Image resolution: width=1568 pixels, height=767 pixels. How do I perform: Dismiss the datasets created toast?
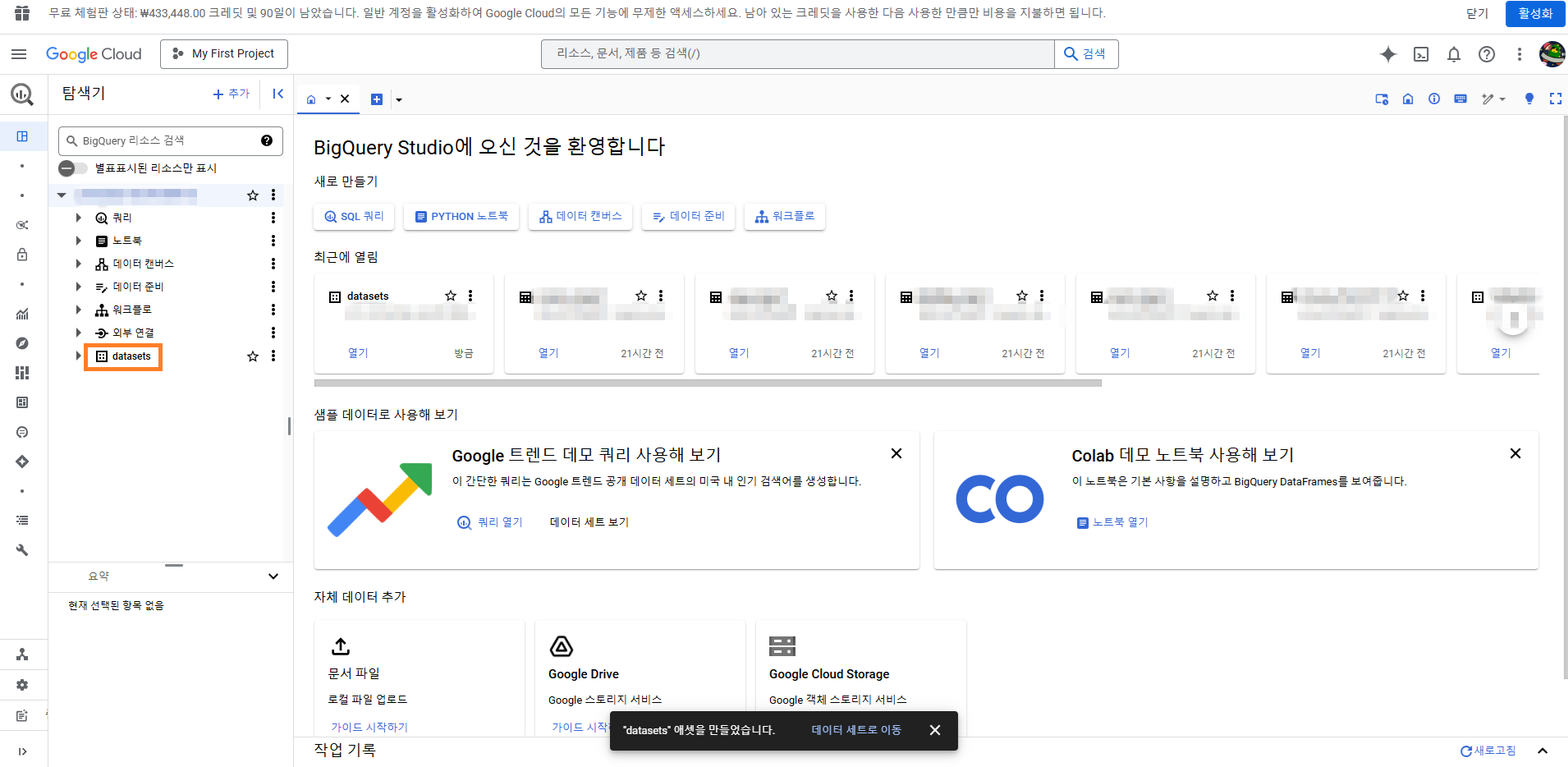[x=935, y=730]
